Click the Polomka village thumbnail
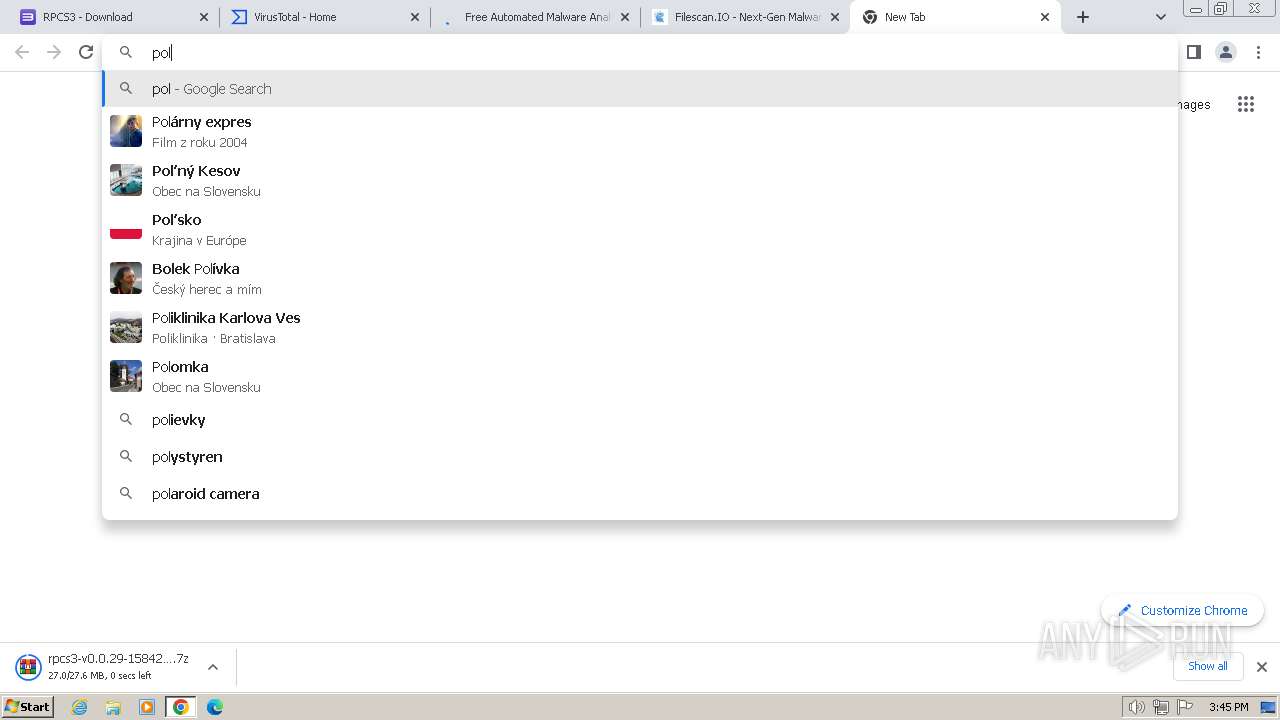Screen dimensions: 1280x720 (126, 376)
